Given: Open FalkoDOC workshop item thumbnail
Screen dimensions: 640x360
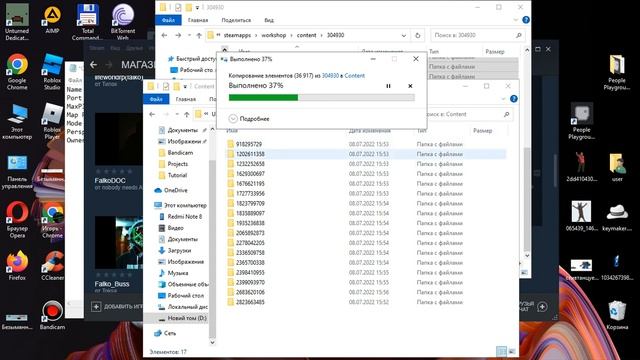Looking at the screenshot, I should coord(118,139).
